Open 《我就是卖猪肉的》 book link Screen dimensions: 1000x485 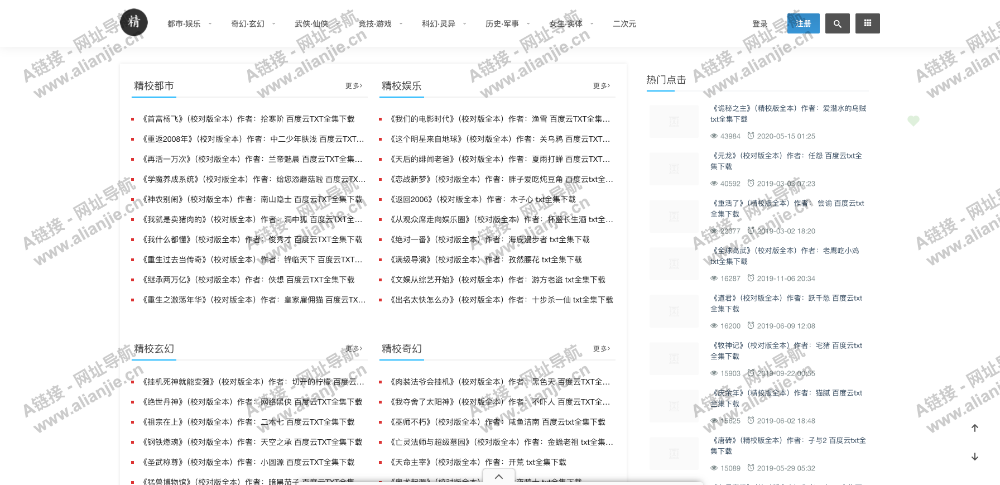click(x=252, y=220)
